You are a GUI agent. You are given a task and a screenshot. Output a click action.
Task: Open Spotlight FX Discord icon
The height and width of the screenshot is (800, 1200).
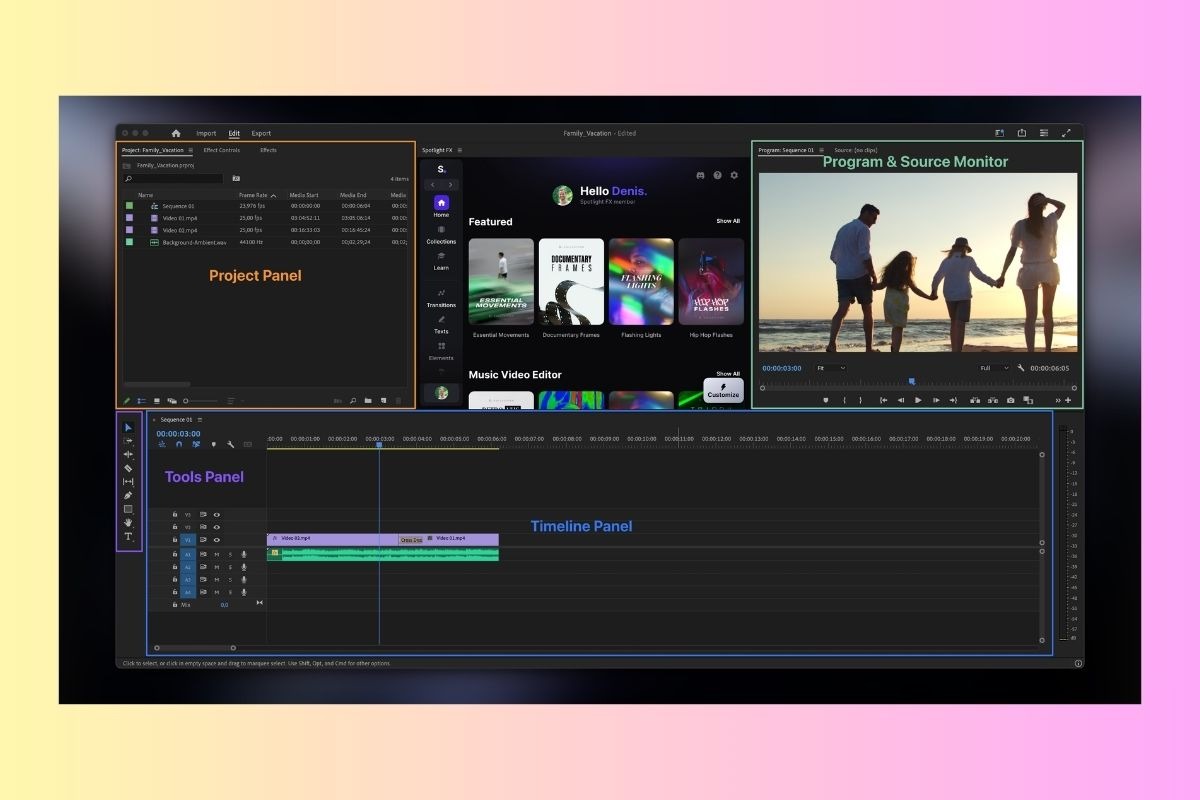click(700, 175)
